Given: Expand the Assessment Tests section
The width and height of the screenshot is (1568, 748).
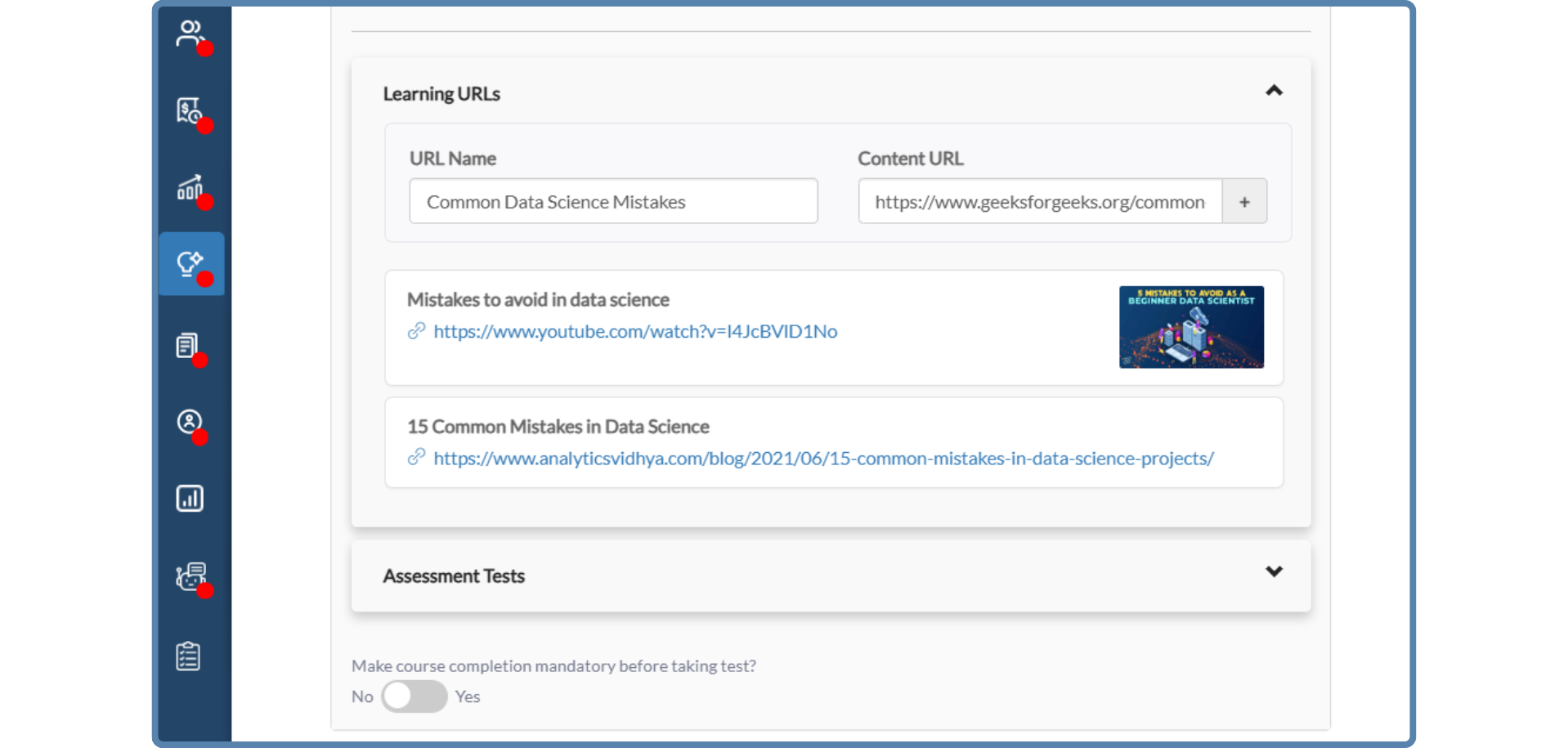Looking at the screenshot, I should pos(1274,571).
